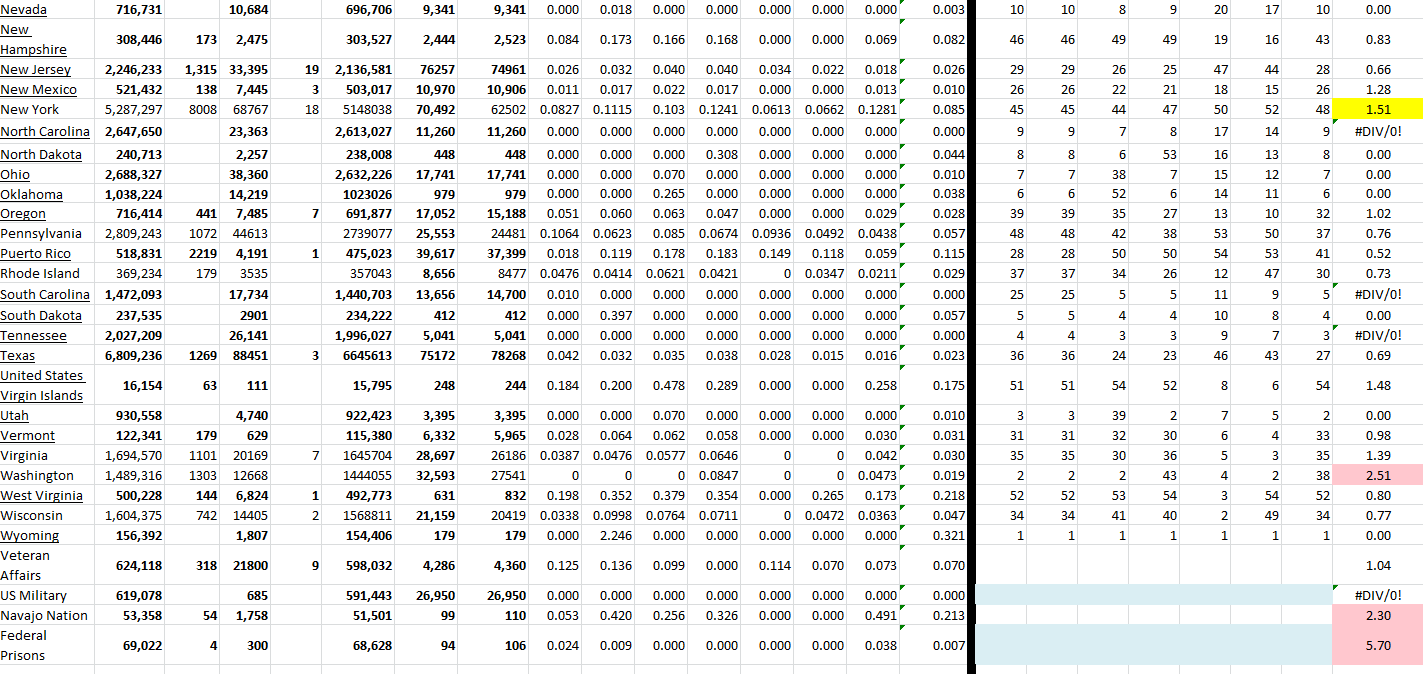Select the pink 2.51 cell for Washington
Viewport: 1423px width, 674px height.
[1377, 476]
